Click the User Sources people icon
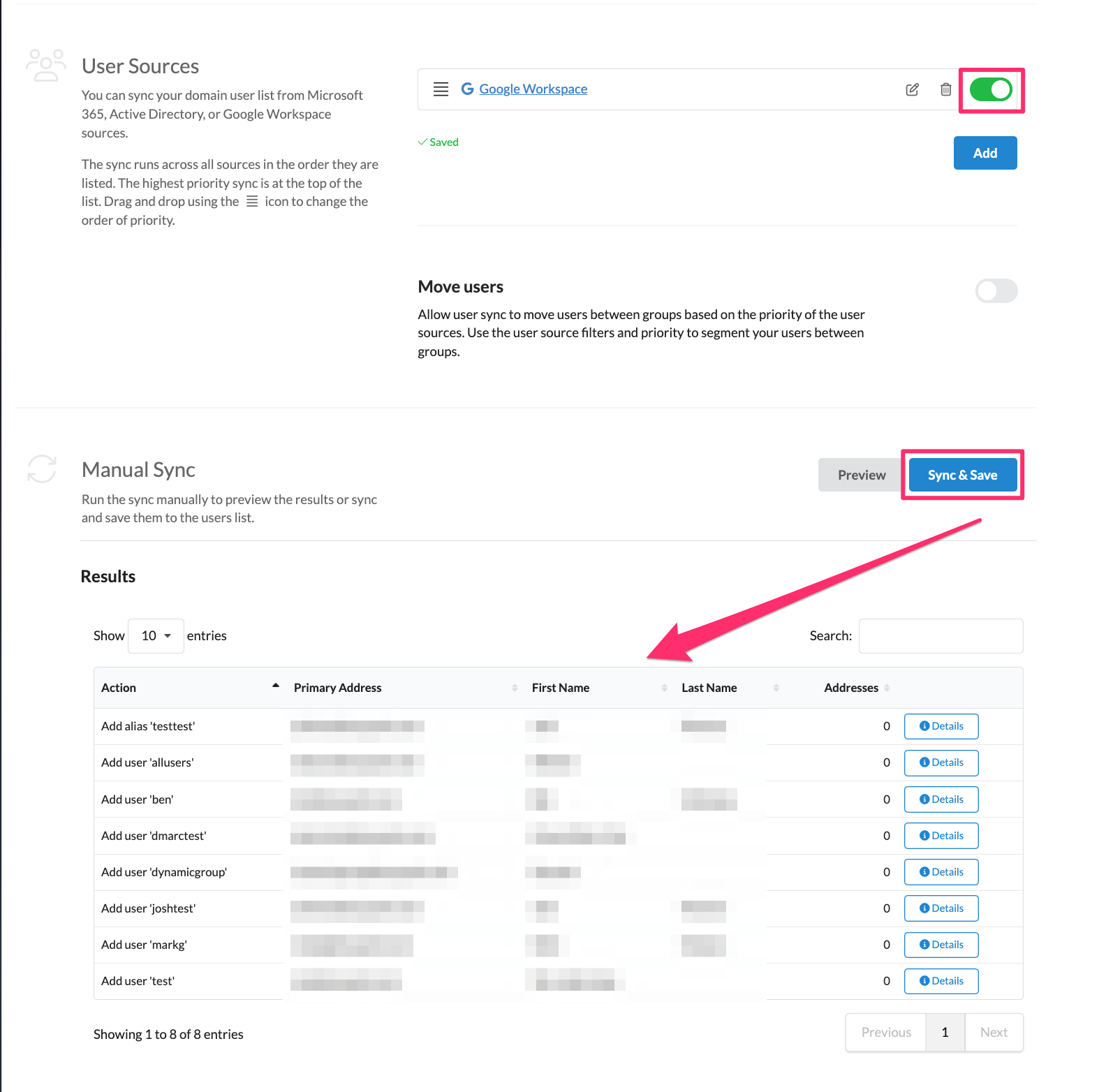1106x1092 pixels. (45, 66)
